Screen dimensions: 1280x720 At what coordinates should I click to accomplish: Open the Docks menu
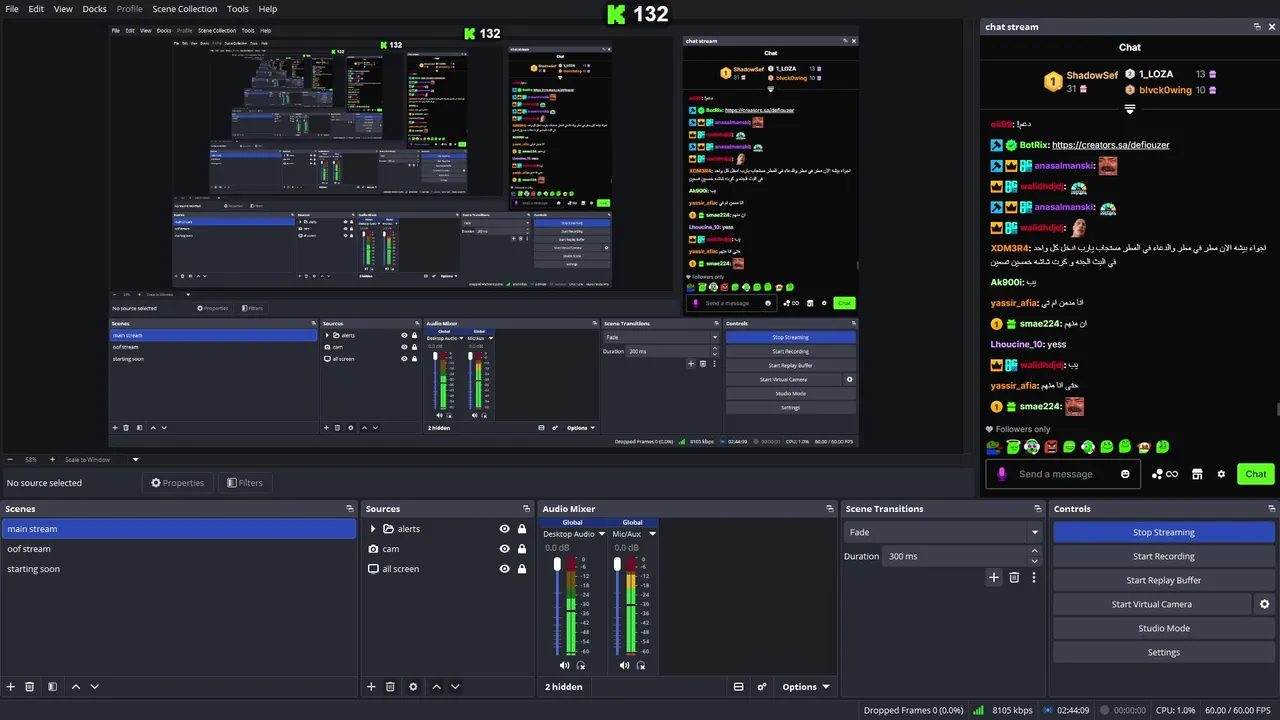(x=94, y=9)
